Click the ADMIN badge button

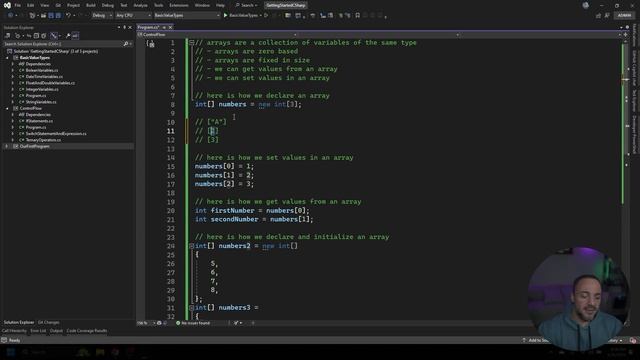tap(624, 16)
